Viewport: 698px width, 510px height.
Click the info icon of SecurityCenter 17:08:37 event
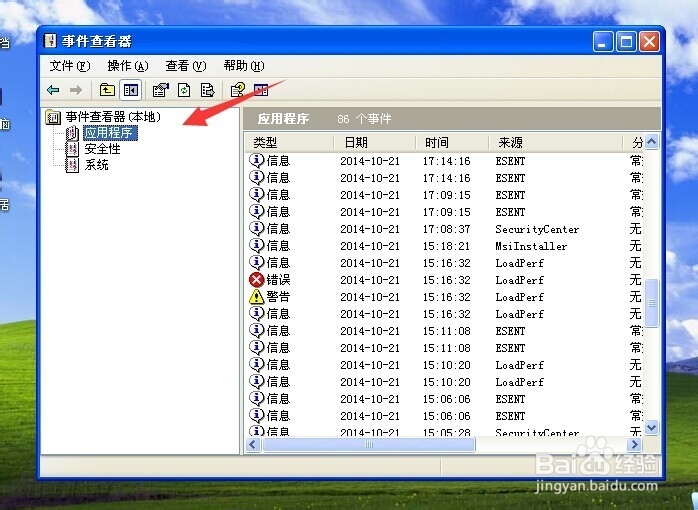pos(257,229)
